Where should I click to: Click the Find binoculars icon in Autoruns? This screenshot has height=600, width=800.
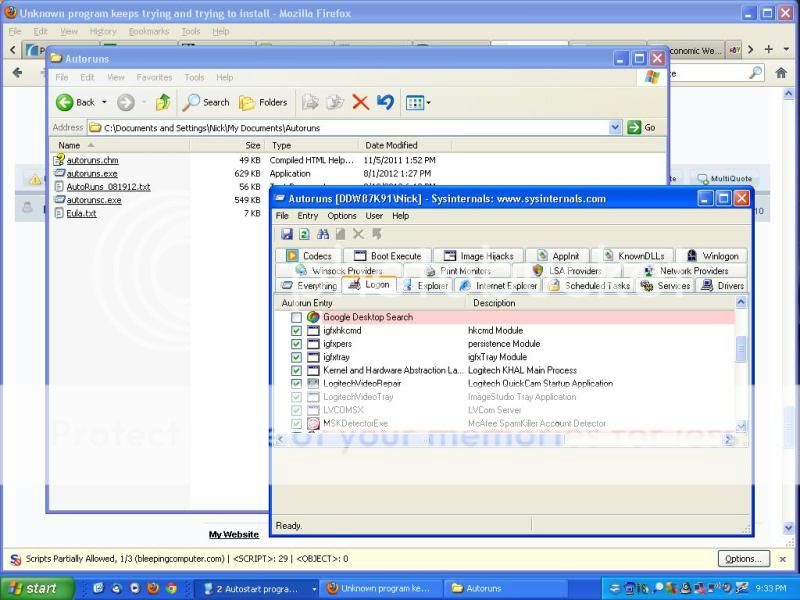pyautogui.click(x=322, y=234)
